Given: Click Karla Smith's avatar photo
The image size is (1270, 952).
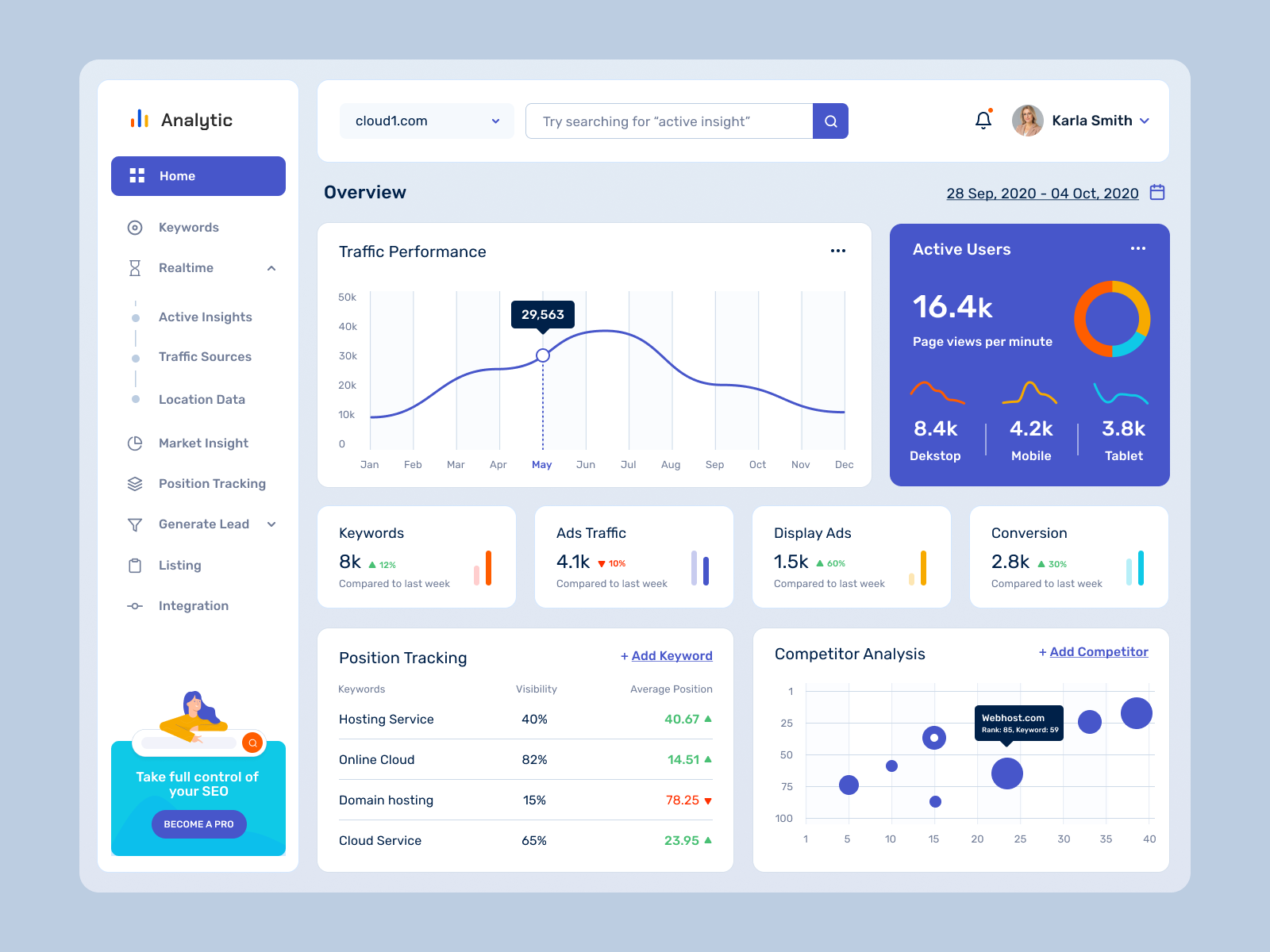Looking at the screenshot, I should 1028,121.
